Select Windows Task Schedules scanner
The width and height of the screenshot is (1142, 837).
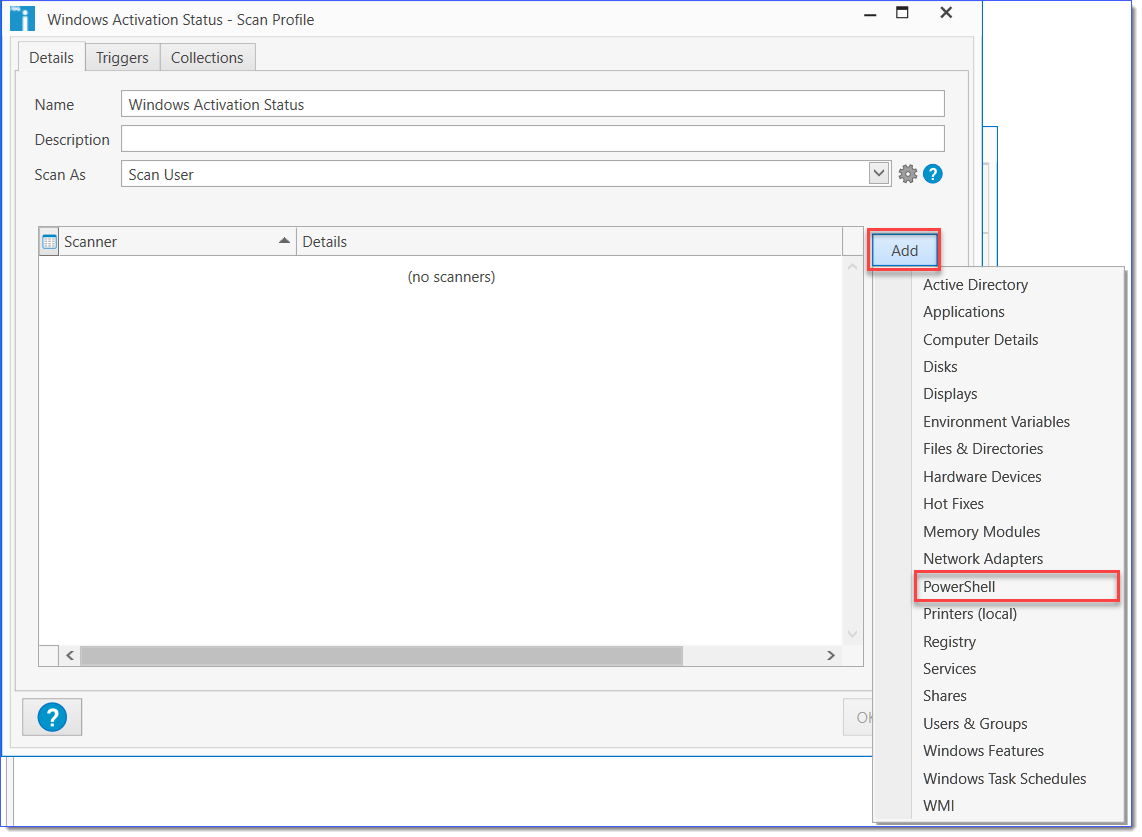1004,779
